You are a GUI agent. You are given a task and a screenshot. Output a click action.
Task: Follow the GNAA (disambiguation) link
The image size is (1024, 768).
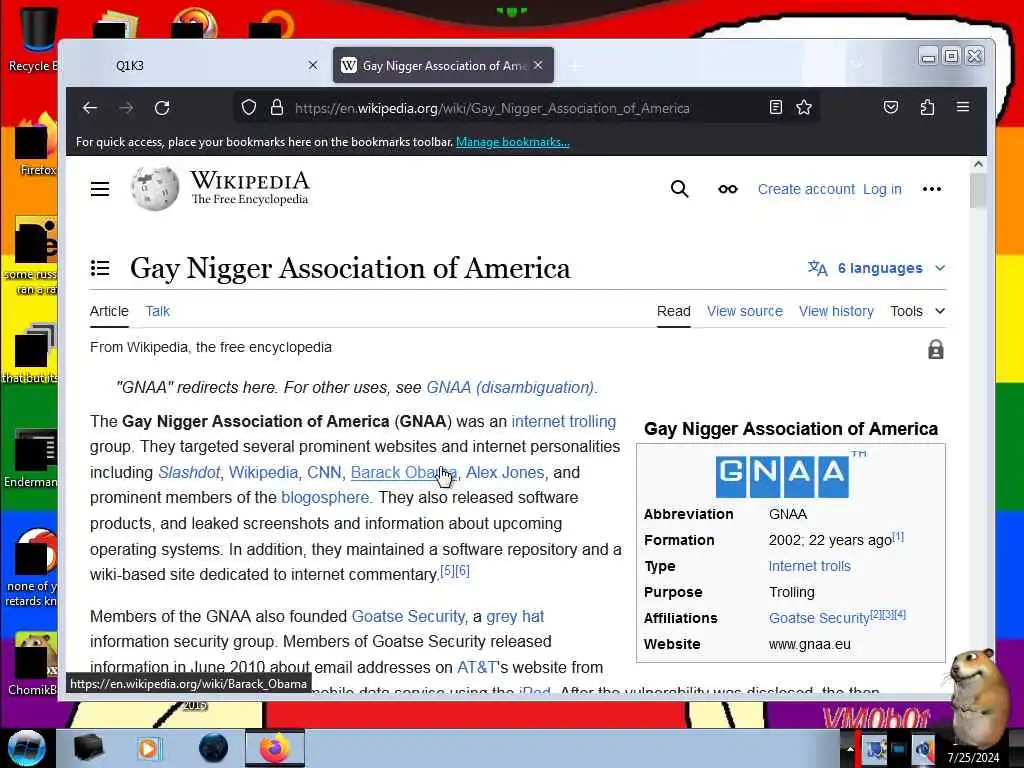[510, 387]
